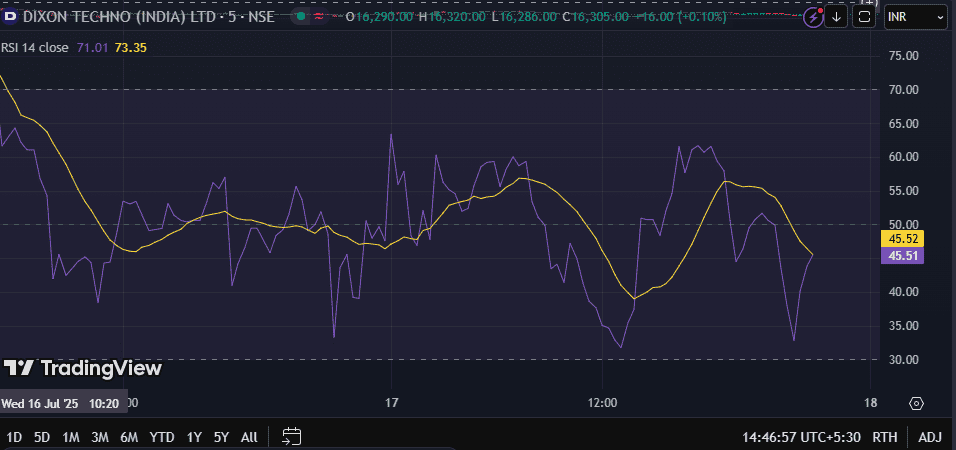This screenshot has height=450, width=956.
Task: Click the open price O16,290.00 value
Action: coord(379,17)
